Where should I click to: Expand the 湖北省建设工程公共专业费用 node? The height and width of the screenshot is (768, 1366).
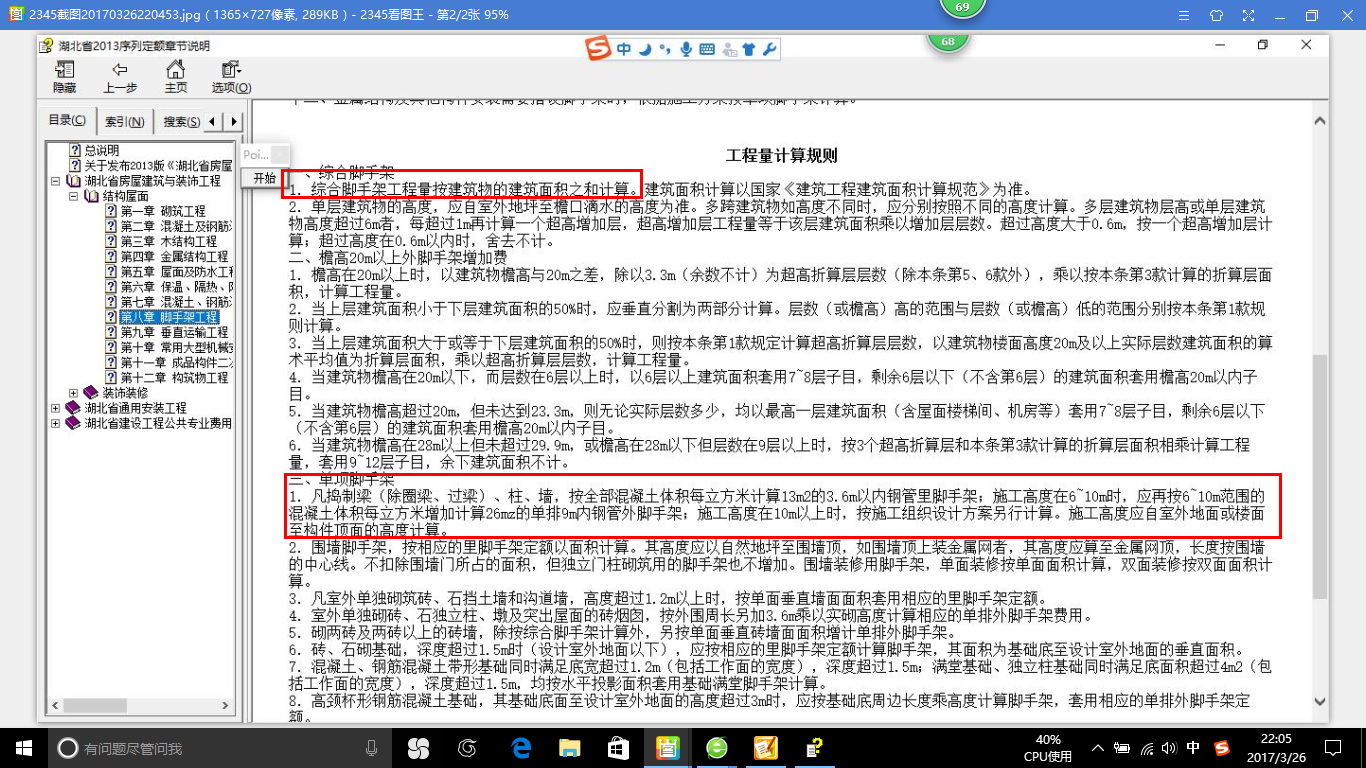[56, 423]
